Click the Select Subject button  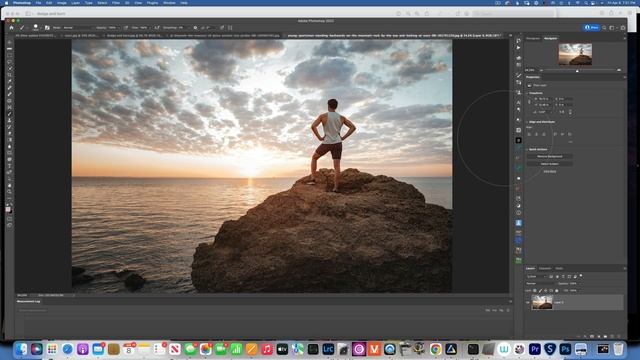pos(549,164)
